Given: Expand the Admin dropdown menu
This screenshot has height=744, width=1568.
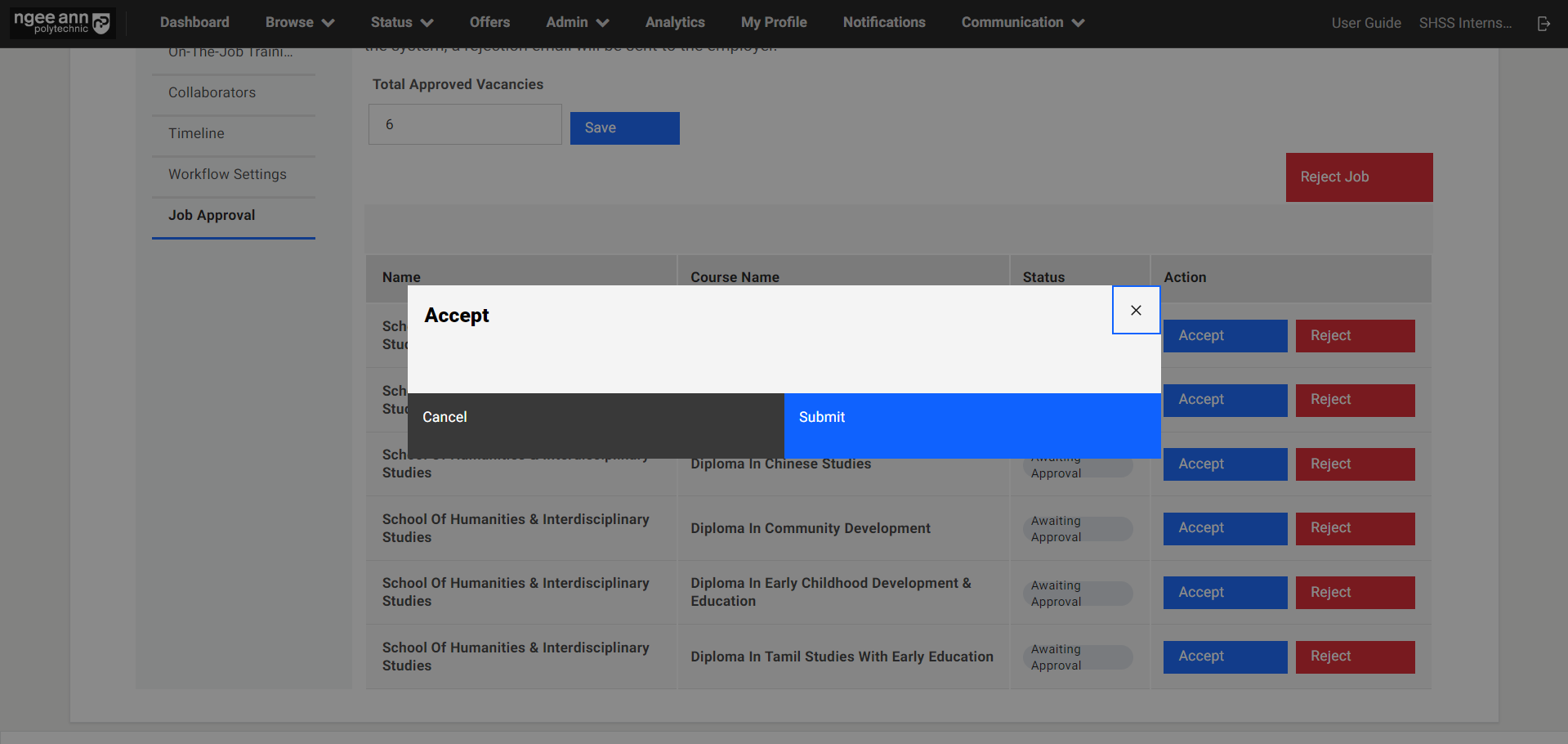Looking at the screenshot, I should click(577, 23).
